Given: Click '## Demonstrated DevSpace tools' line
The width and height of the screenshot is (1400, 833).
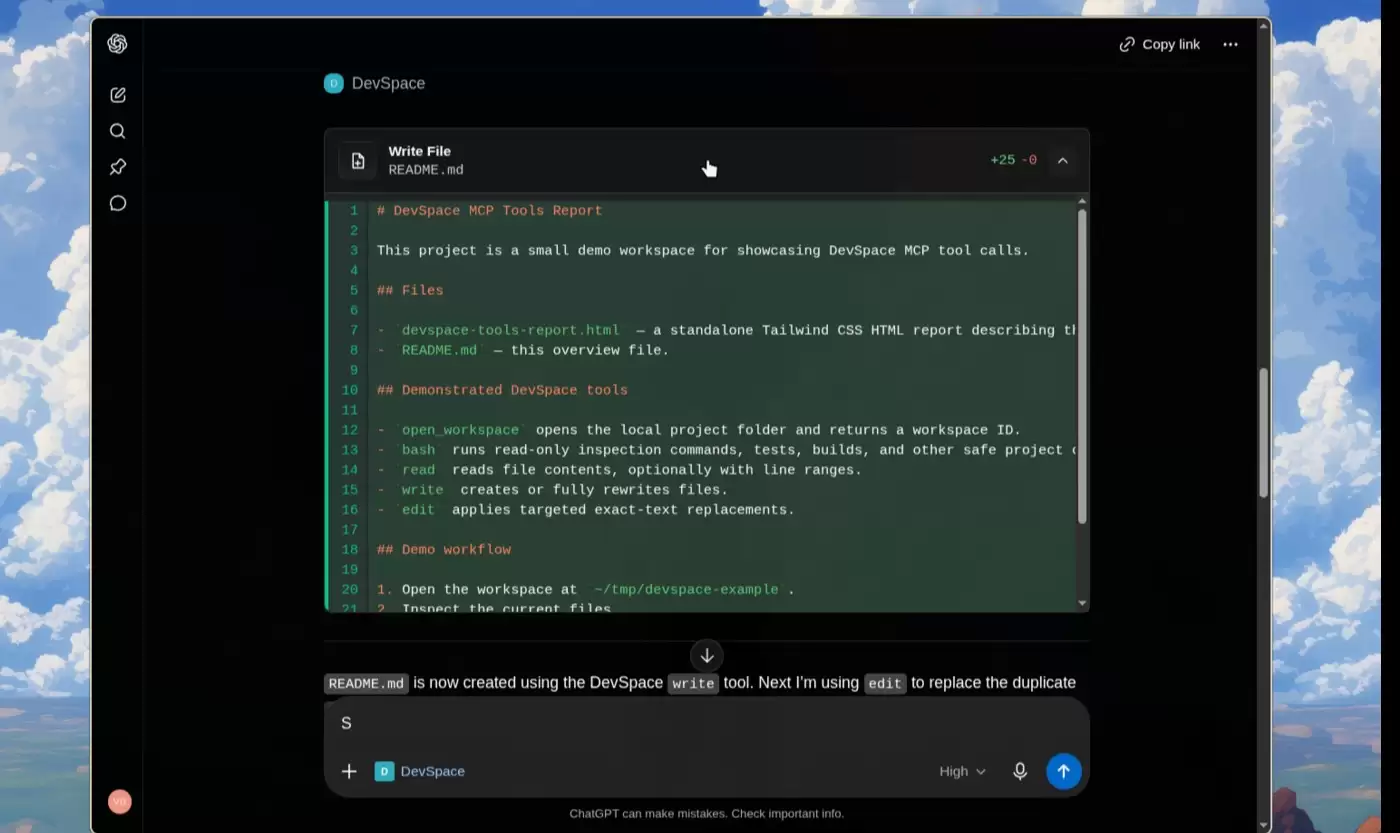Looking at the screenshot, I should 502,390.
